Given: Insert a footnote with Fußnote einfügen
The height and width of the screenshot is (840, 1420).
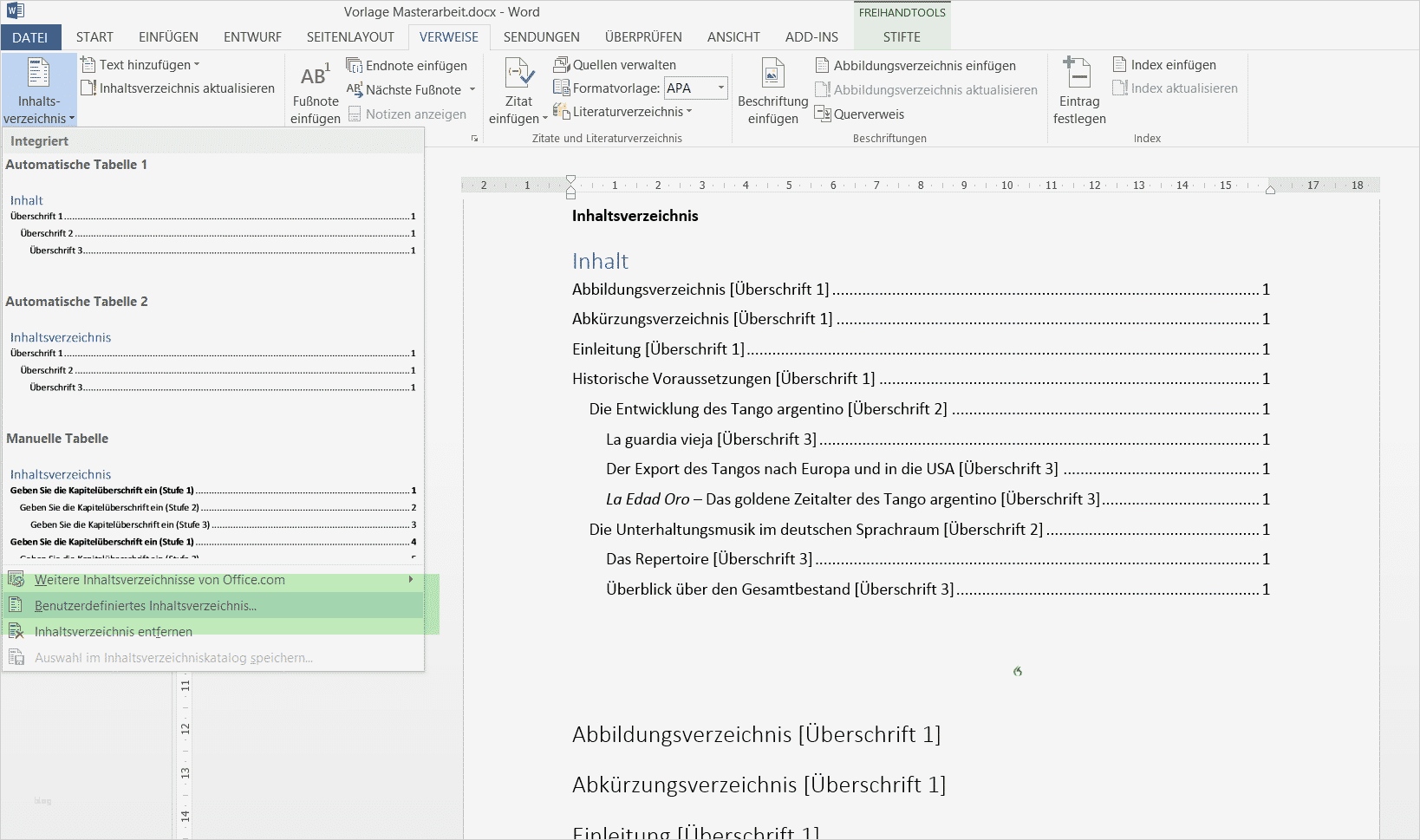Looking at the screenshot, I should pyautogui.click(x=315, y=90).
